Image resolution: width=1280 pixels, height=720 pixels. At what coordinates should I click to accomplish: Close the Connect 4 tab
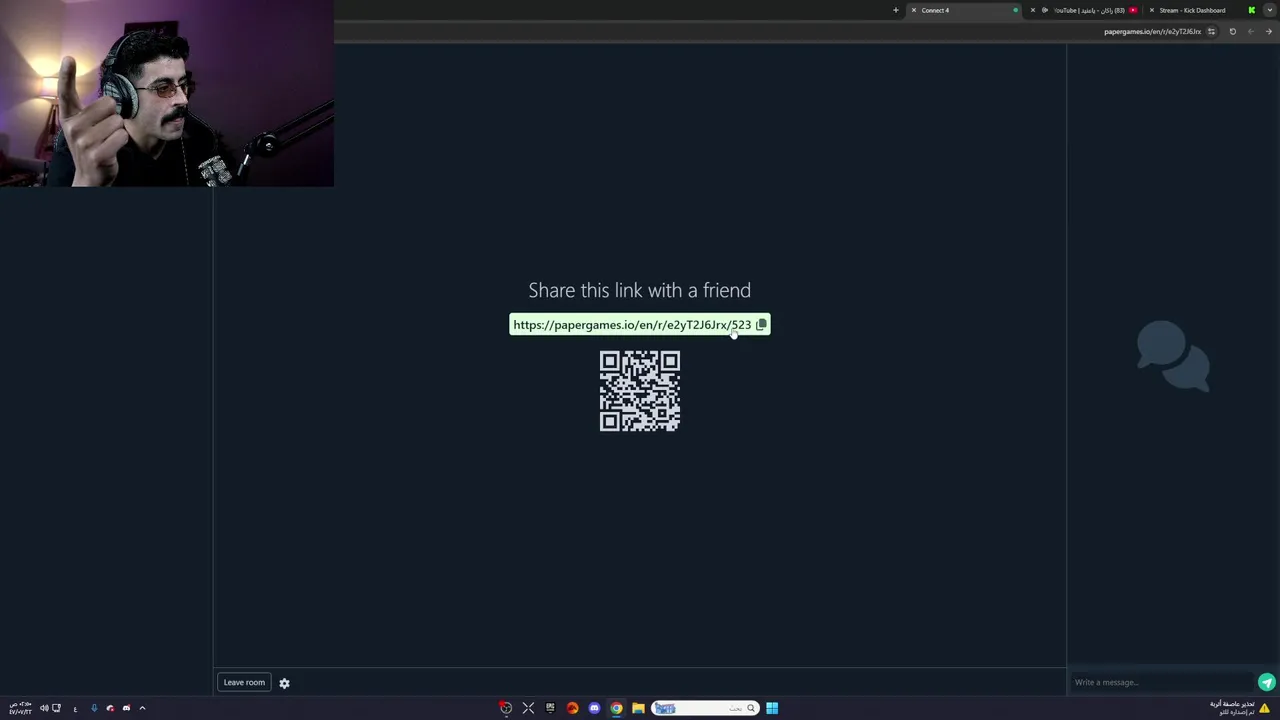[914, 10]
